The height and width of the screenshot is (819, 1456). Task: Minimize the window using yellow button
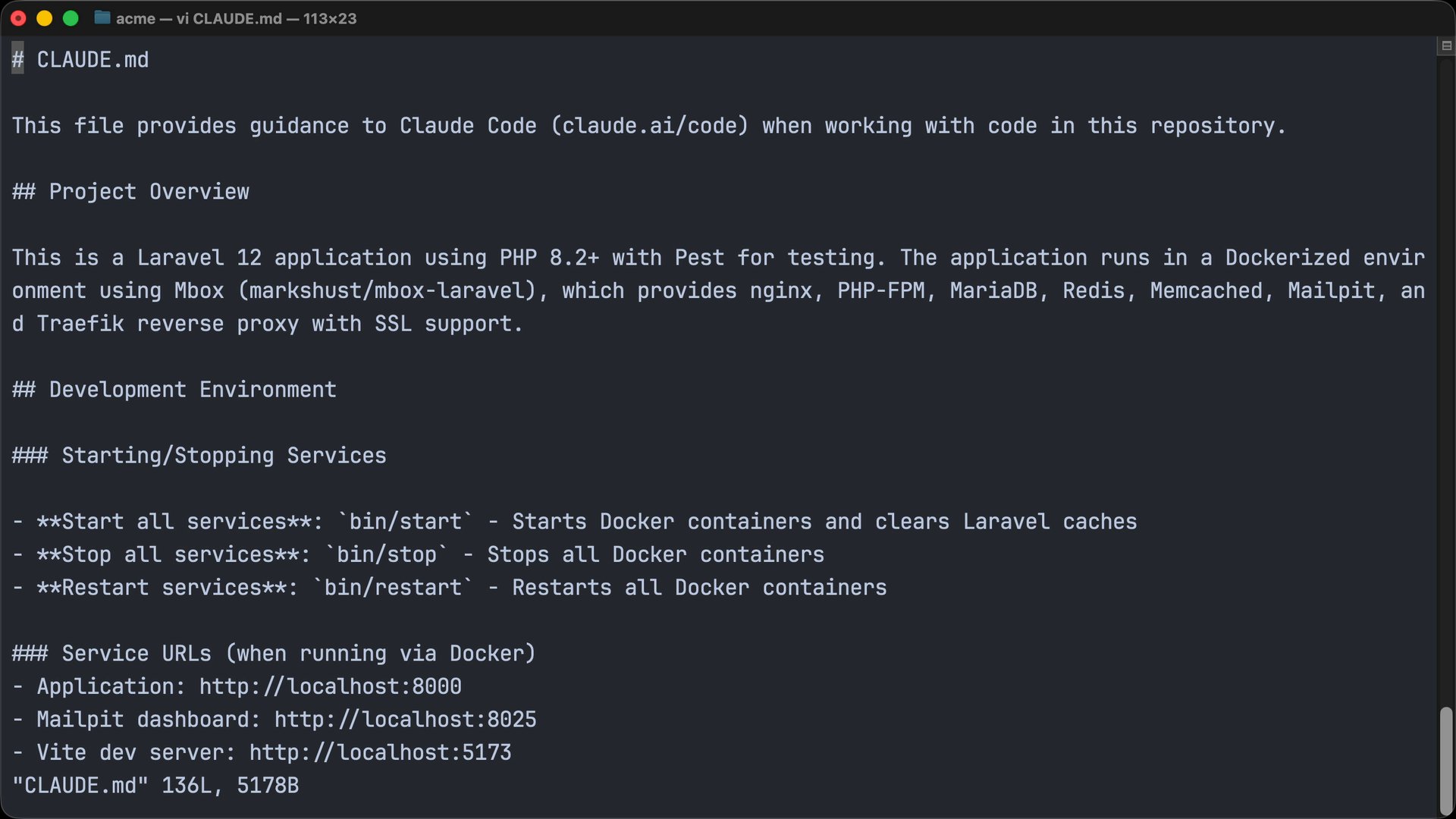click(45, 18)
